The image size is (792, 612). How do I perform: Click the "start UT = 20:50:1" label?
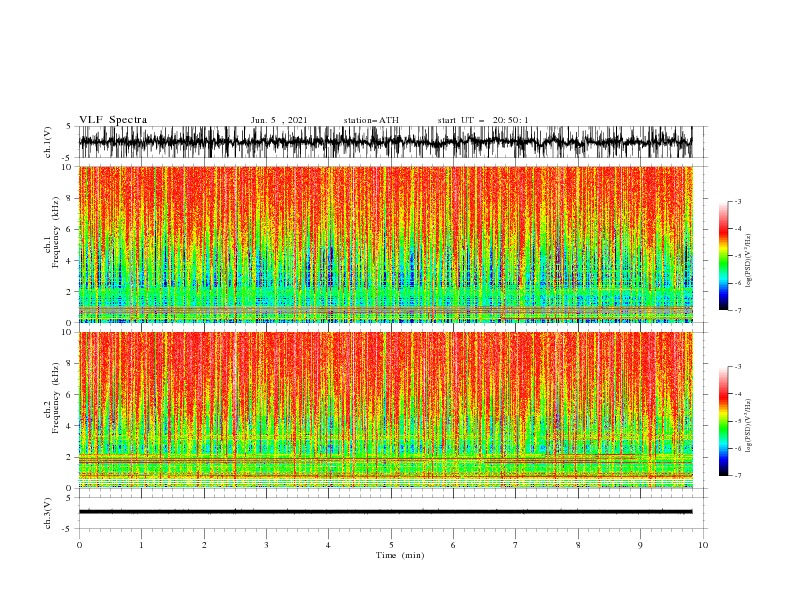(483, 120)
